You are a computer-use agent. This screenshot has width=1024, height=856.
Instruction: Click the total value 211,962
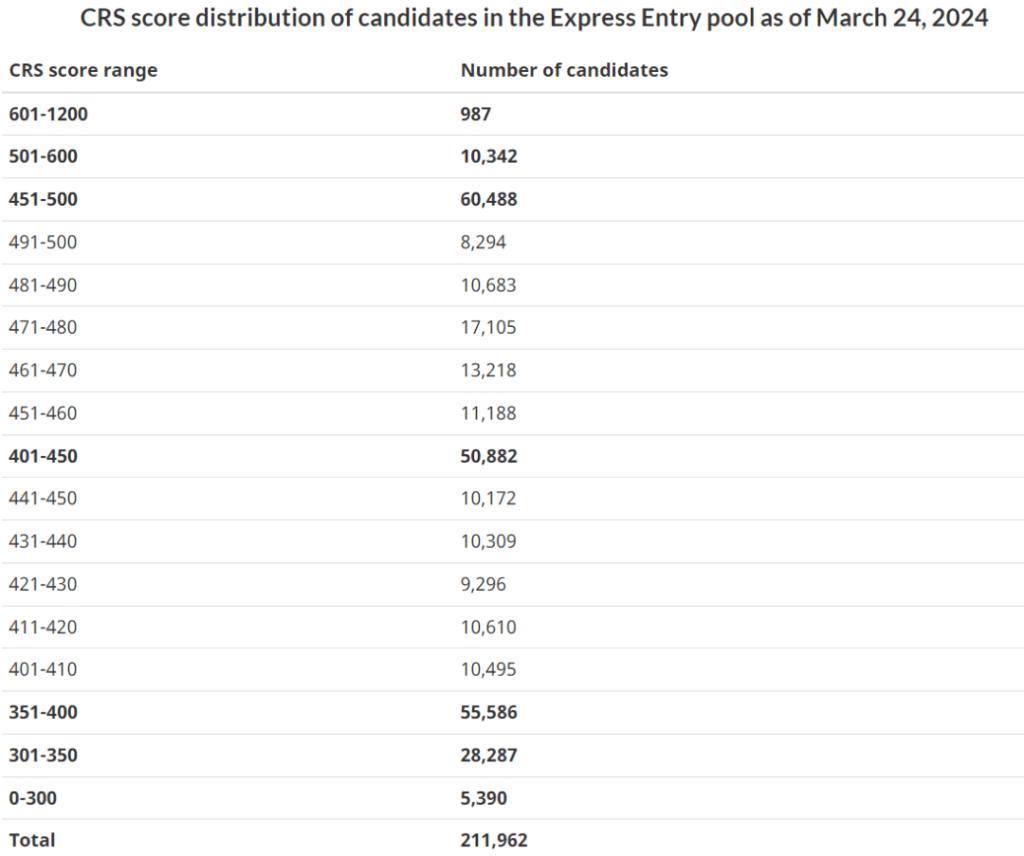493,840
